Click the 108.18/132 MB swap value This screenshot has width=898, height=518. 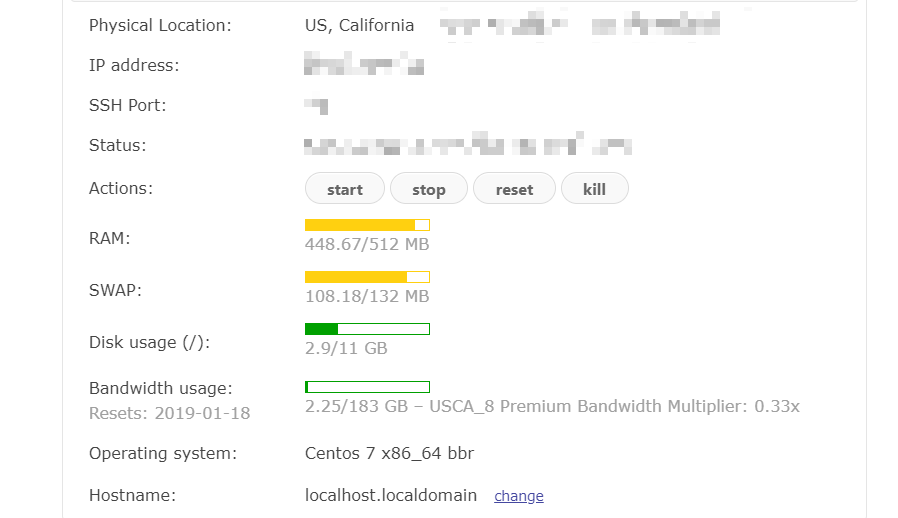tap(367, 297)
